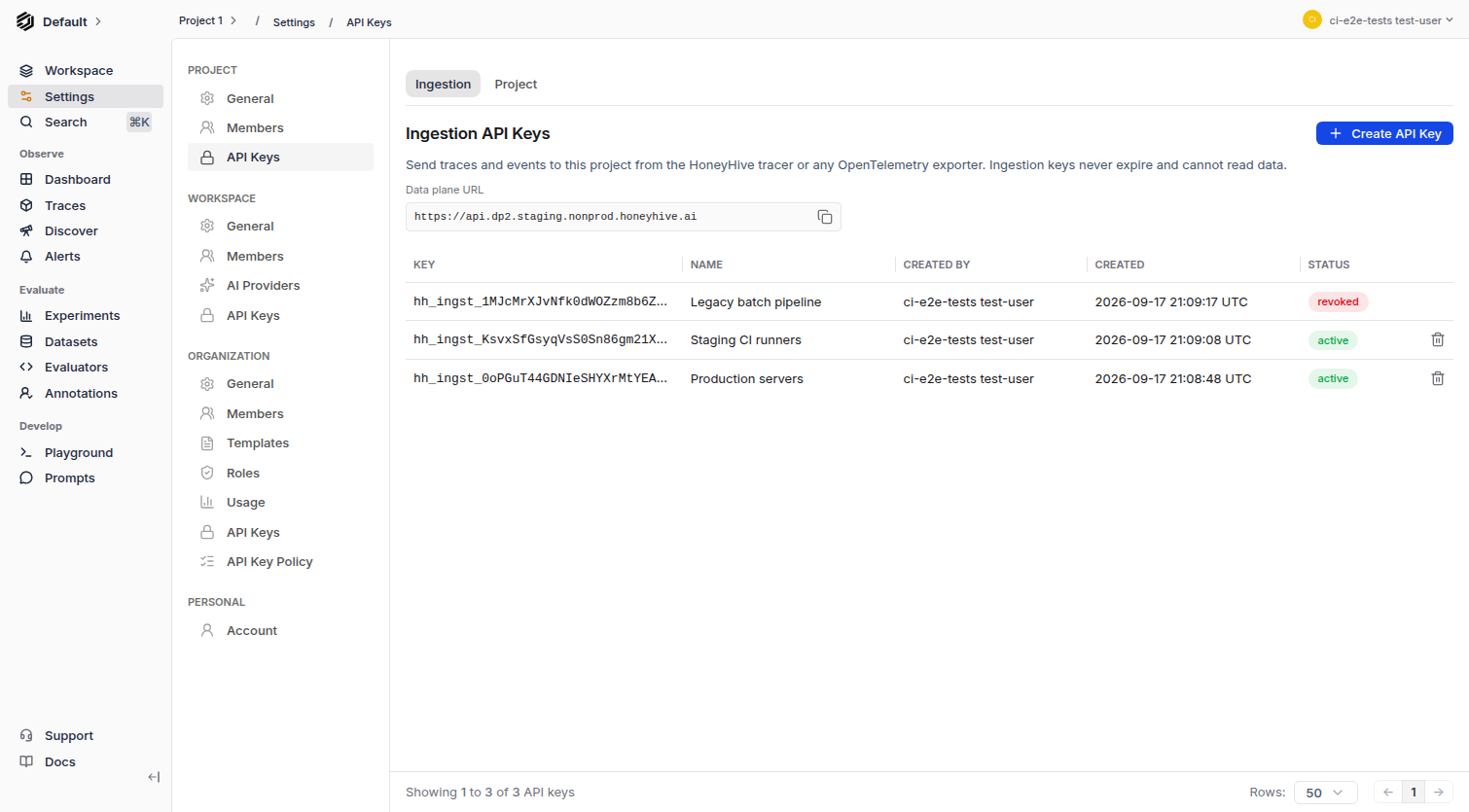This screenshot has height=812, width=1469.
Task: Click the Docs book icon
Action: pyautogui.click(x=26, y=762)
